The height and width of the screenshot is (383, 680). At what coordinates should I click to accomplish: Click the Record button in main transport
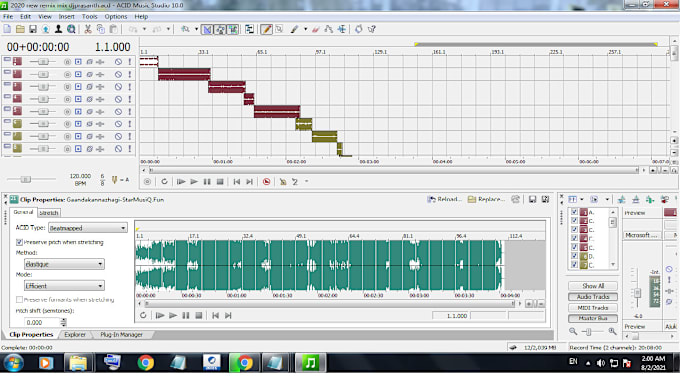point(147,182)
